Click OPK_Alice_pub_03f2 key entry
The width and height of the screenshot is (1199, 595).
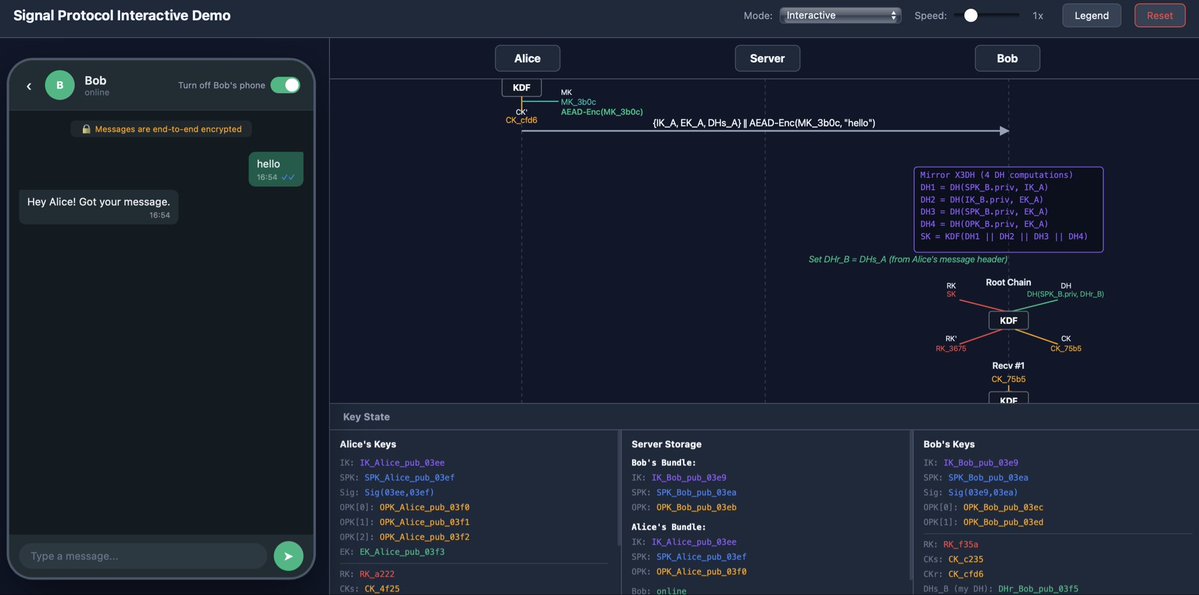pyautogui.click(x=424, y=537)
